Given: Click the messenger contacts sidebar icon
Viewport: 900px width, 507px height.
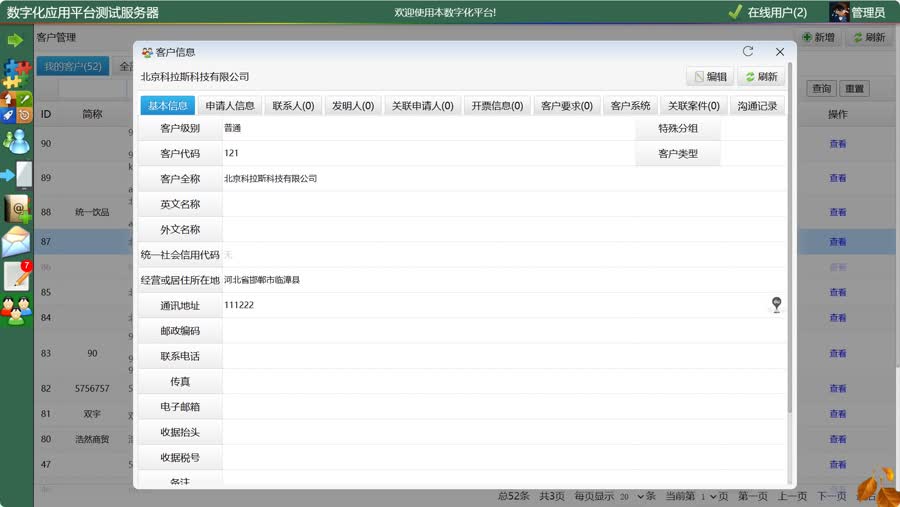Looking at the screenshot, I should pyautogui.click(x=16, y=140).
